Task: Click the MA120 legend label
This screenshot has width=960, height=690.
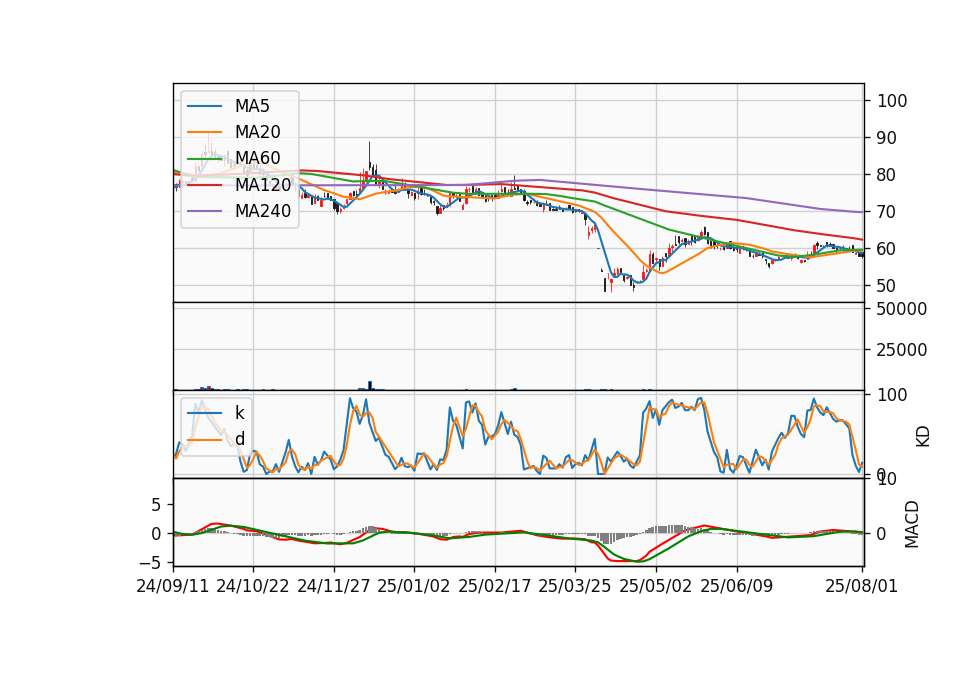Action: pos(263,184)
